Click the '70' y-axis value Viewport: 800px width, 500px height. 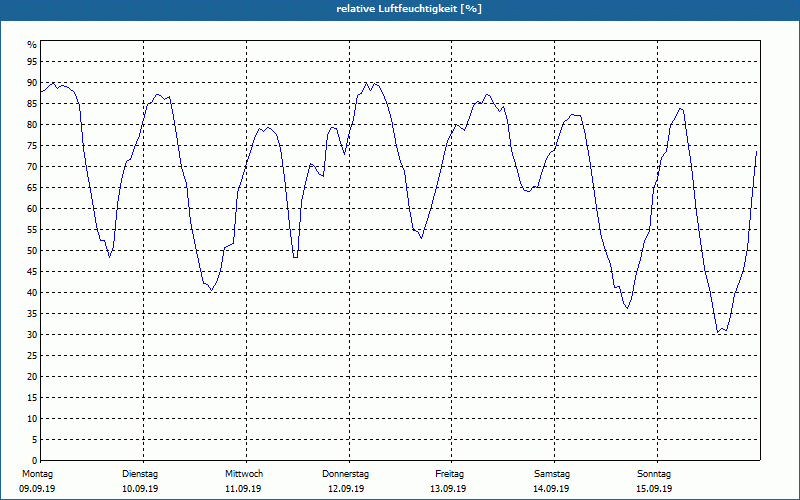coord(32,167)
